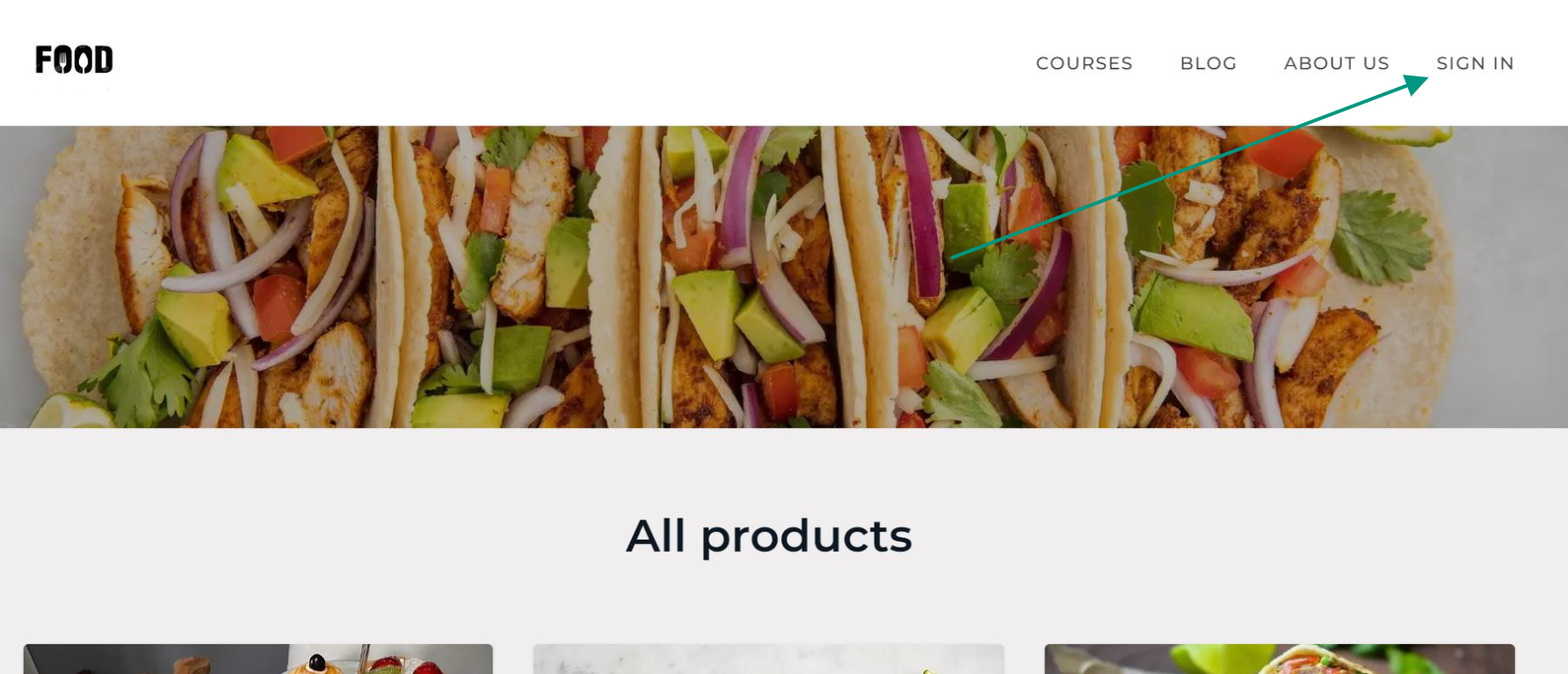Click the tail end of the green arrow

tap(955, 257)
